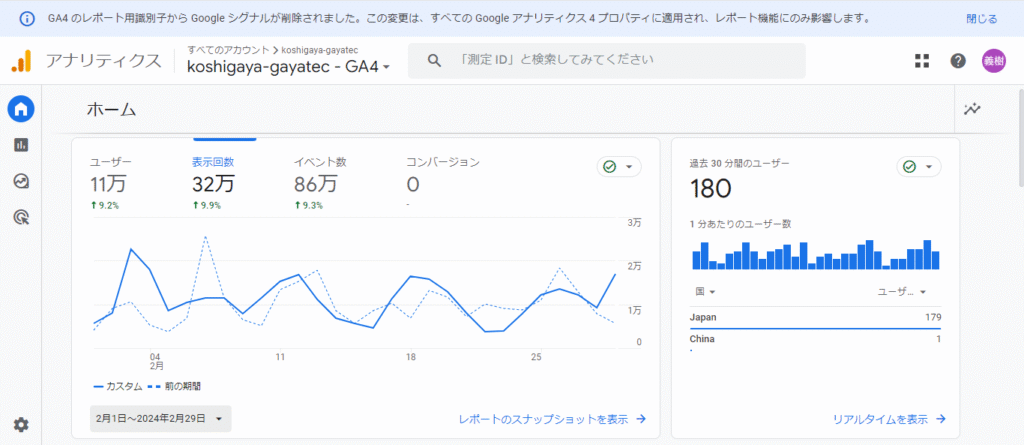This screenshot has height=445, width=1024.
Task: Open the help question mark icon
Action: (957, 61)
